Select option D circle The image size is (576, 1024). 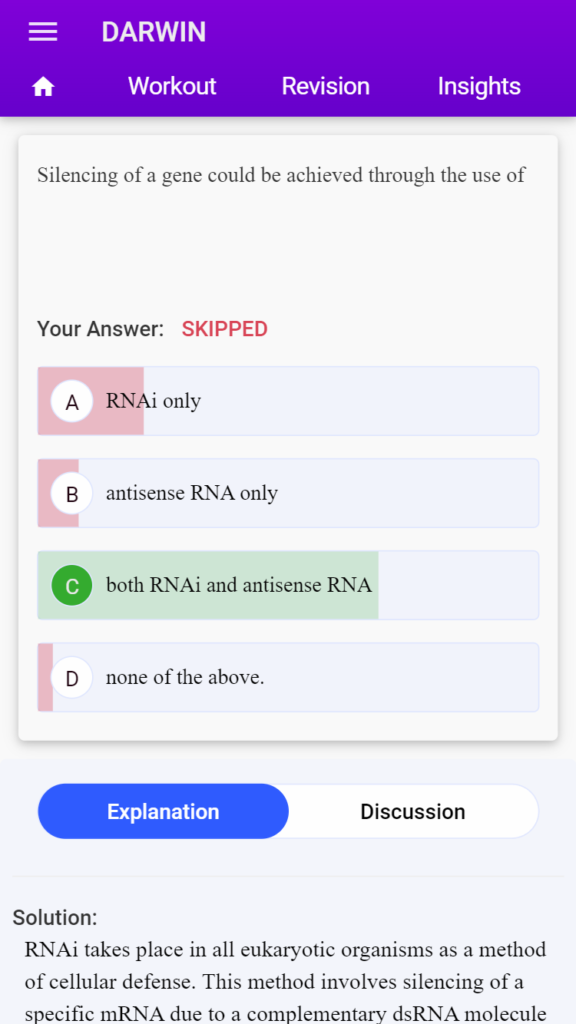point(72,678)
